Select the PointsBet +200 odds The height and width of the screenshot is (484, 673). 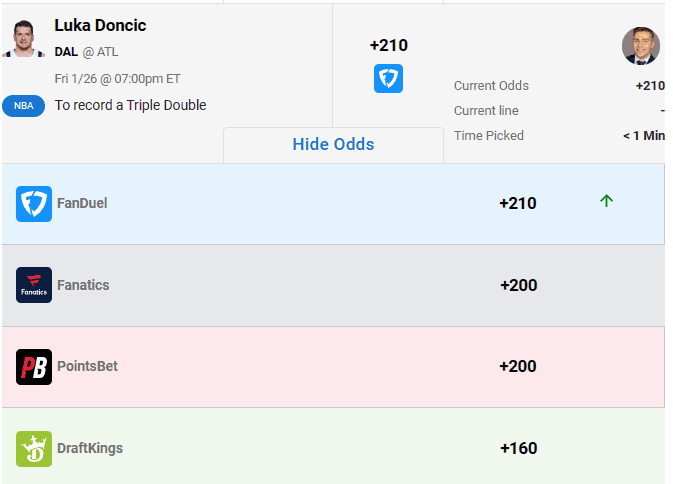[518, 367]
